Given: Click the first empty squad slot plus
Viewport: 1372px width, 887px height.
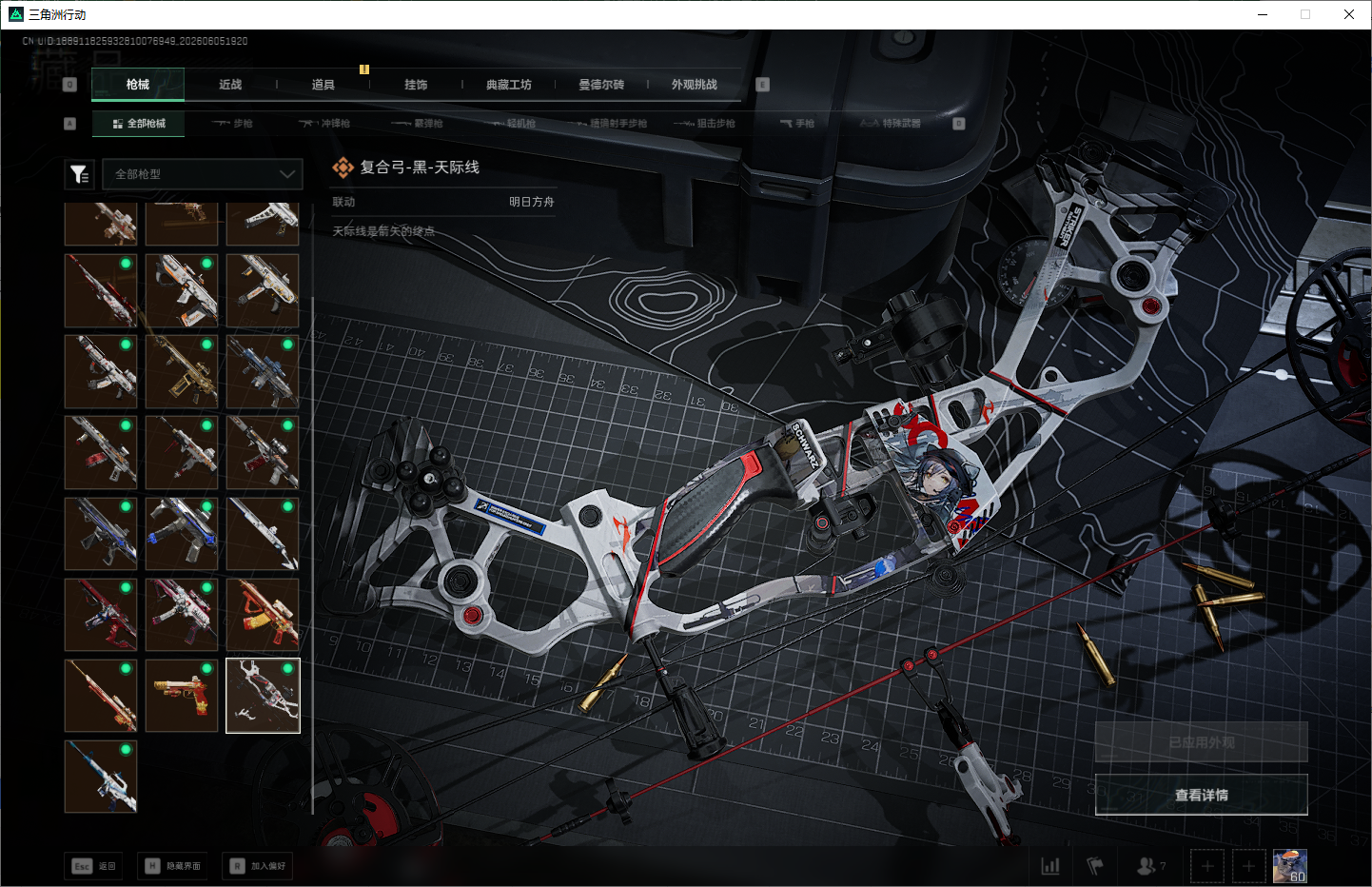Looking at the screenshot, I should [x=1207, y=866].
